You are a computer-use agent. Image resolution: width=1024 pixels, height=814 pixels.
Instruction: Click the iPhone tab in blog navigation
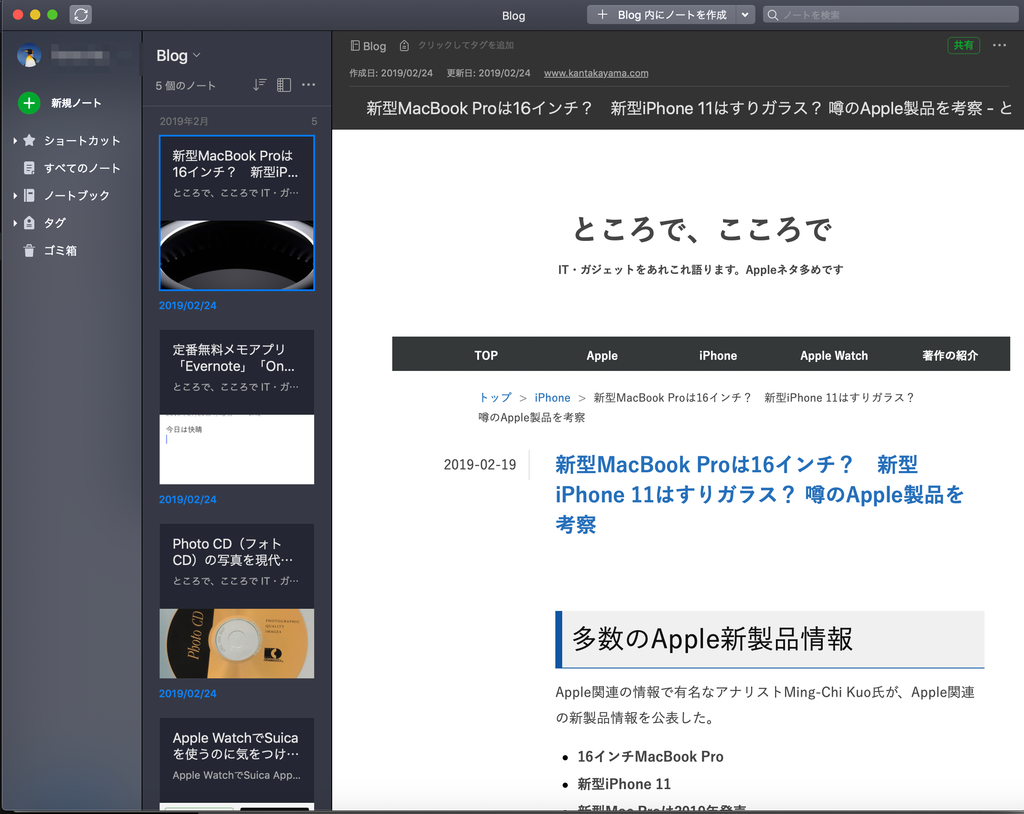718,355
